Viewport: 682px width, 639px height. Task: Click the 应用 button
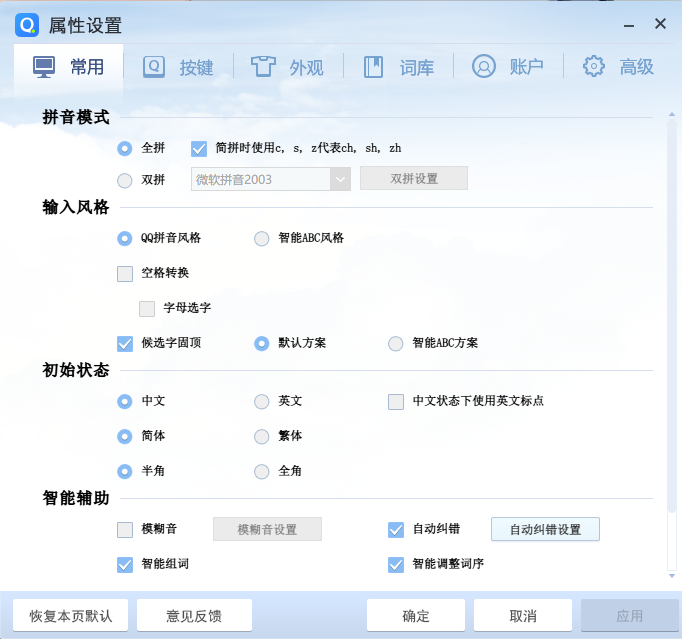tap(630, 615)
